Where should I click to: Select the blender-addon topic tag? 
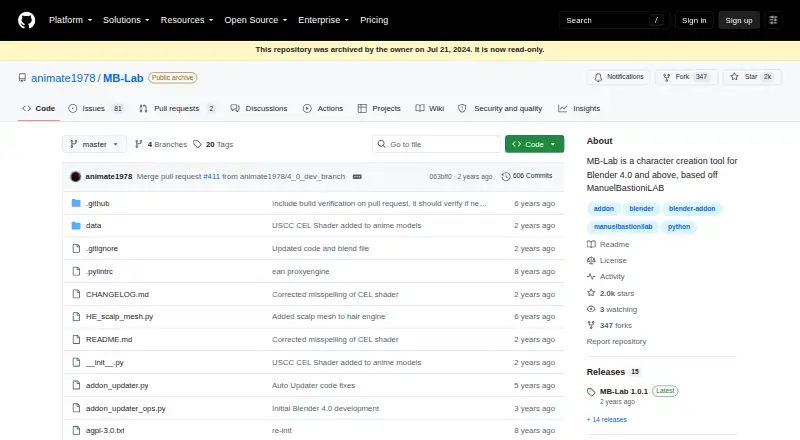[692, 209]
